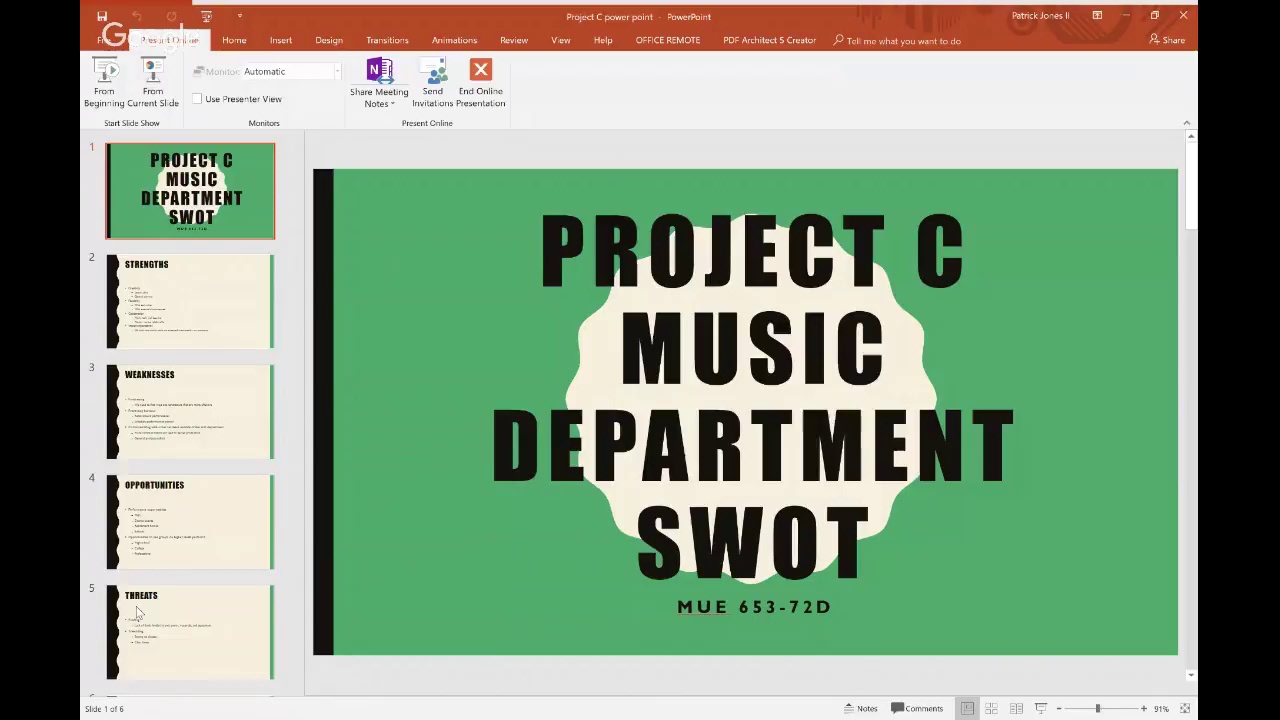Click the 91% zoom level
The height and width of the screenshot is (720, 1280).
tap(1161, 708)
